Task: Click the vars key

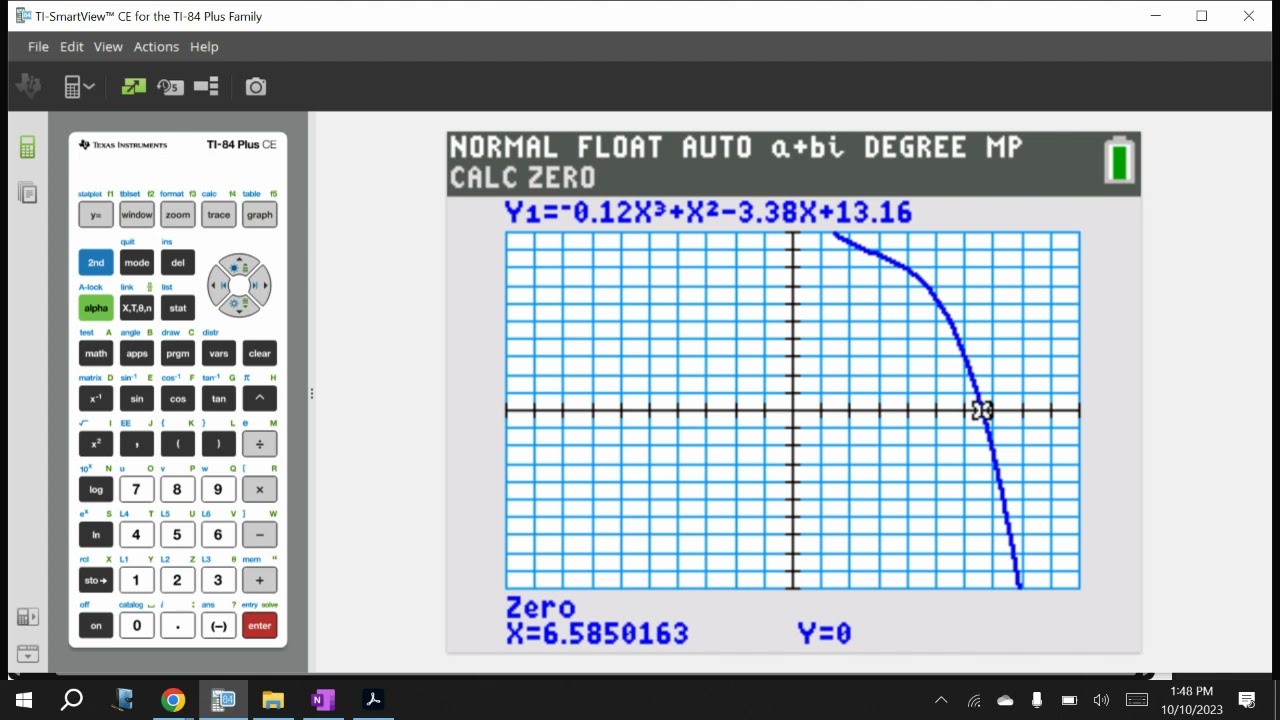Action: click(219, 353)
